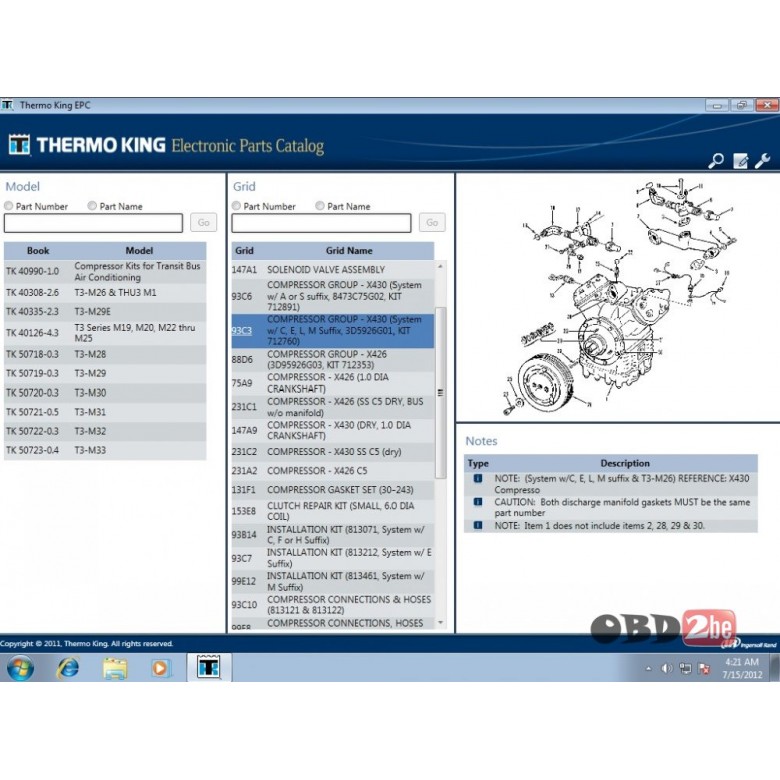Select Model Part Number radio button

tap(8, 206)
